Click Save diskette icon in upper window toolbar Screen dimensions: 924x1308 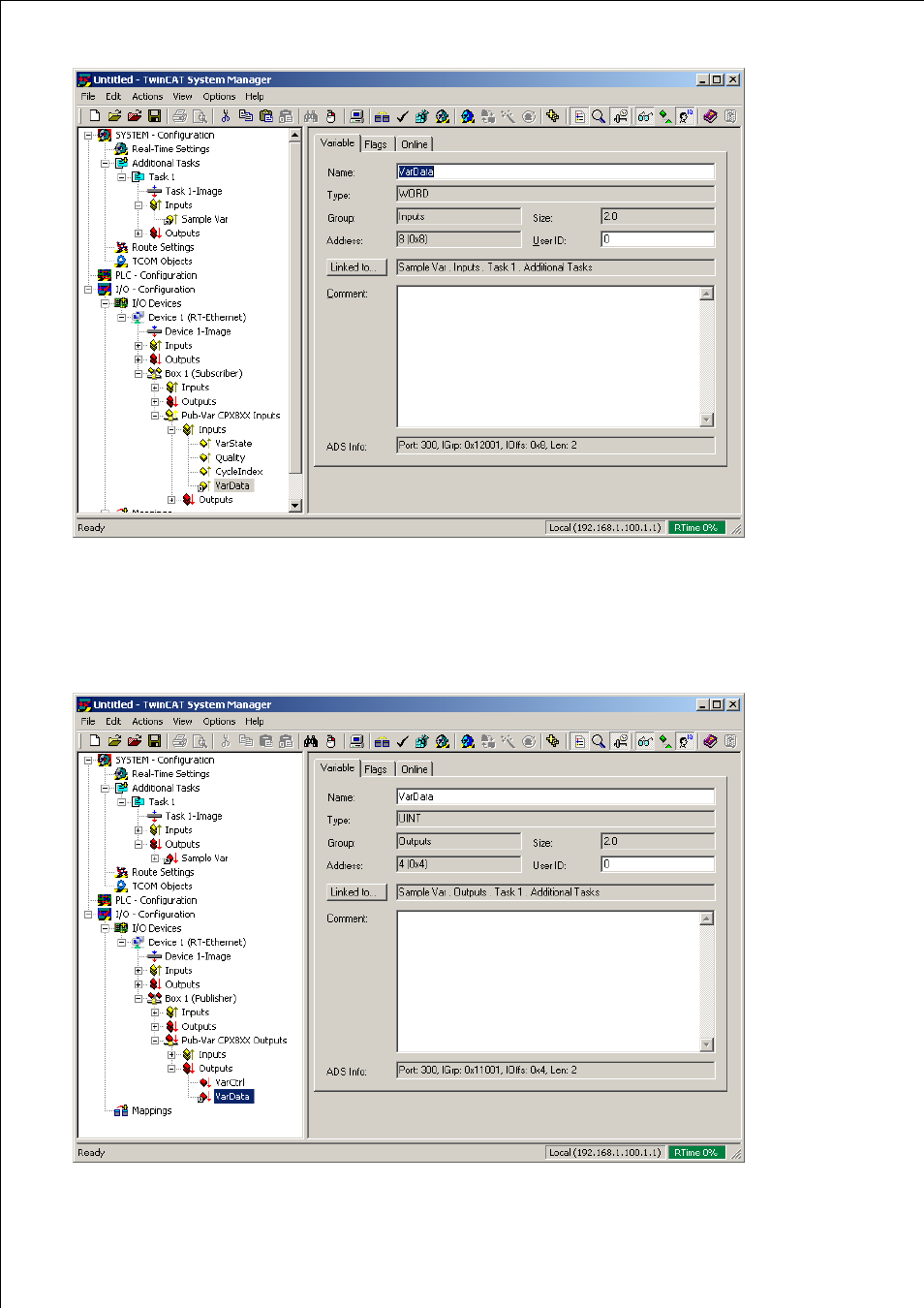(154, 116)
